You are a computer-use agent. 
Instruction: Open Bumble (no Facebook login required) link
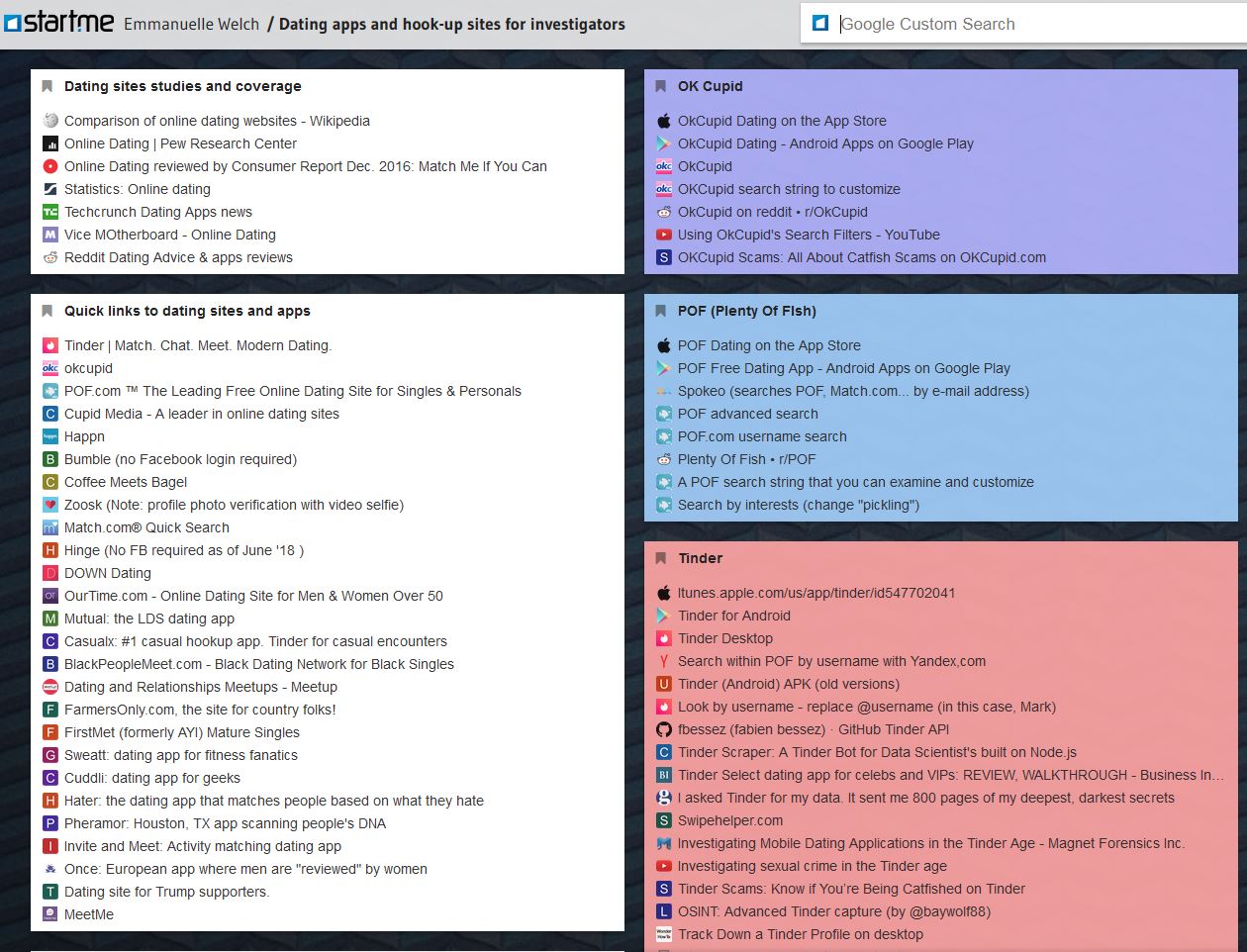[x=180, y=459]
